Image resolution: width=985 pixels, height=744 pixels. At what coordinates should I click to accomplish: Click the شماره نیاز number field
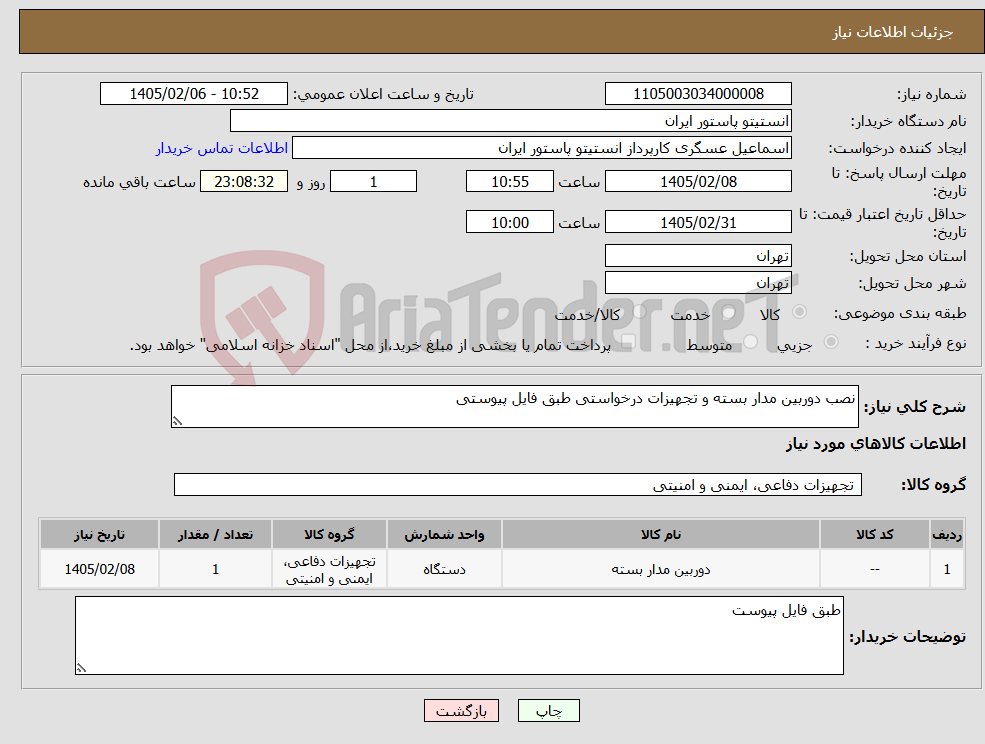tap(698, 94)
